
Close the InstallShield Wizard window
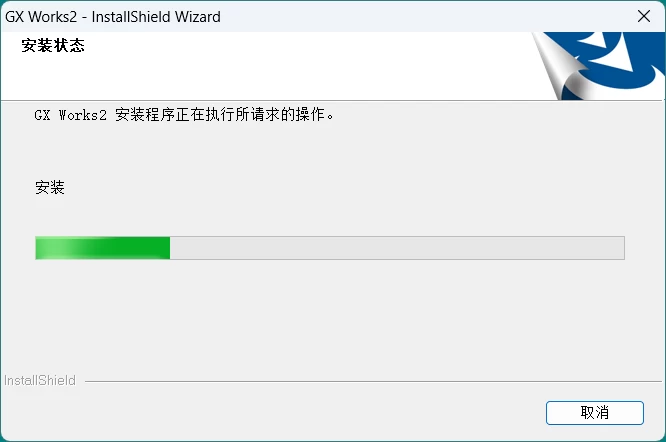click(644, 17)
